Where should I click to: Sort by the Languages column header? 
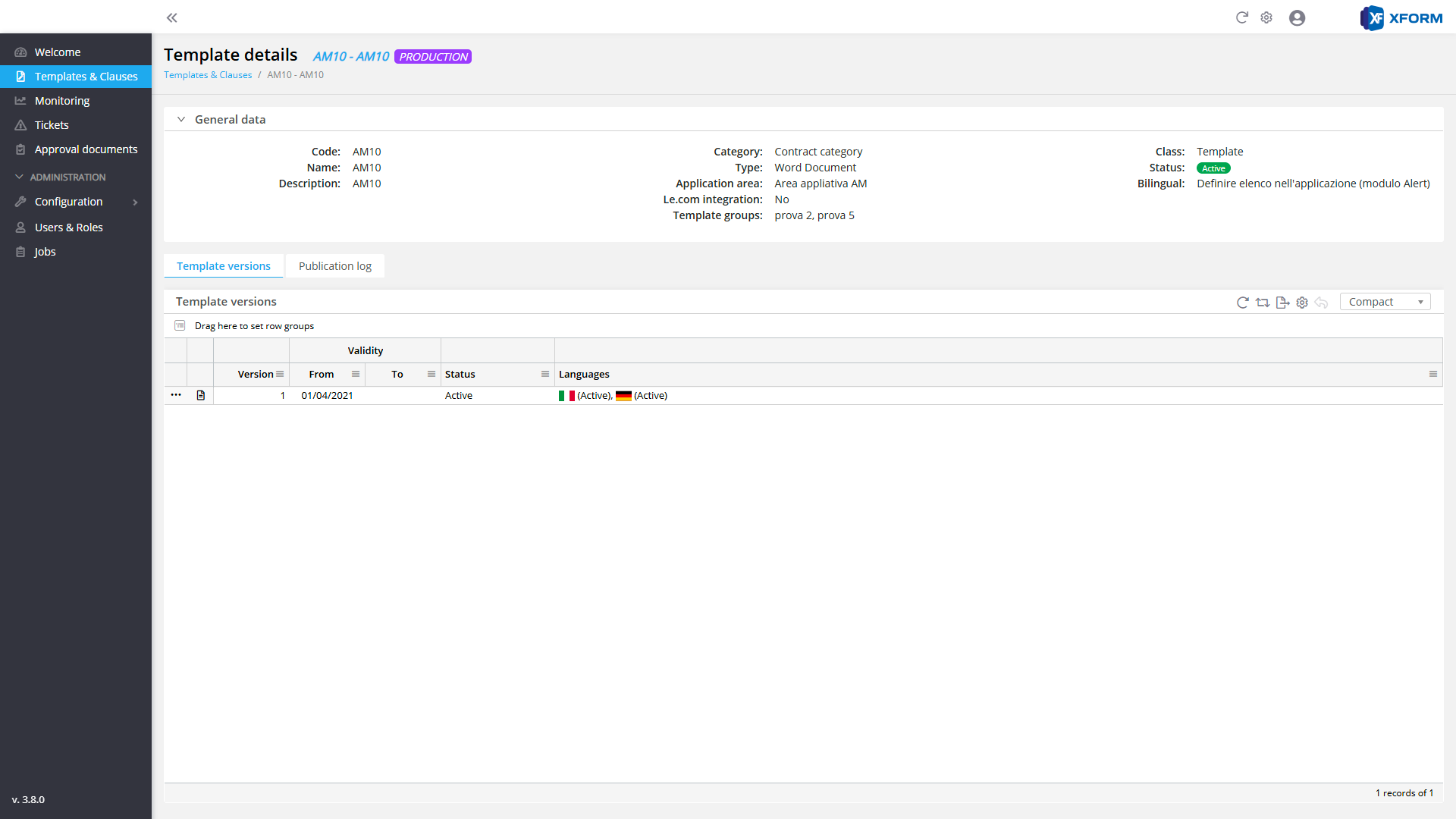584,374
